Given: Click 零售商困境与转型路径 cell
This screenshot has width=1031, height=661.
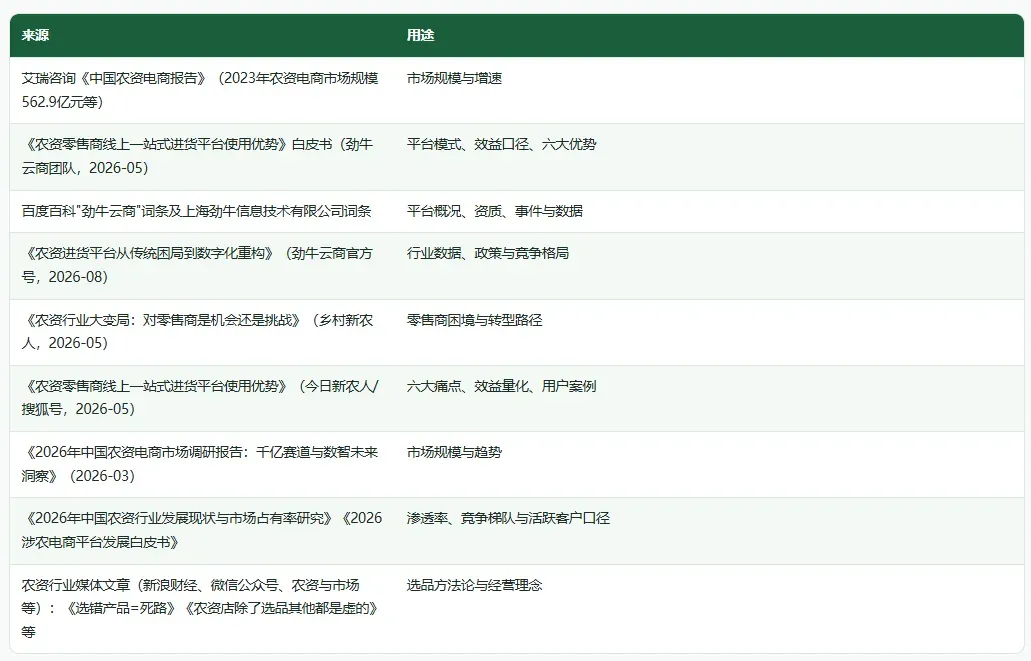Looking at the screenshot, I should click(x=709, y=332).
